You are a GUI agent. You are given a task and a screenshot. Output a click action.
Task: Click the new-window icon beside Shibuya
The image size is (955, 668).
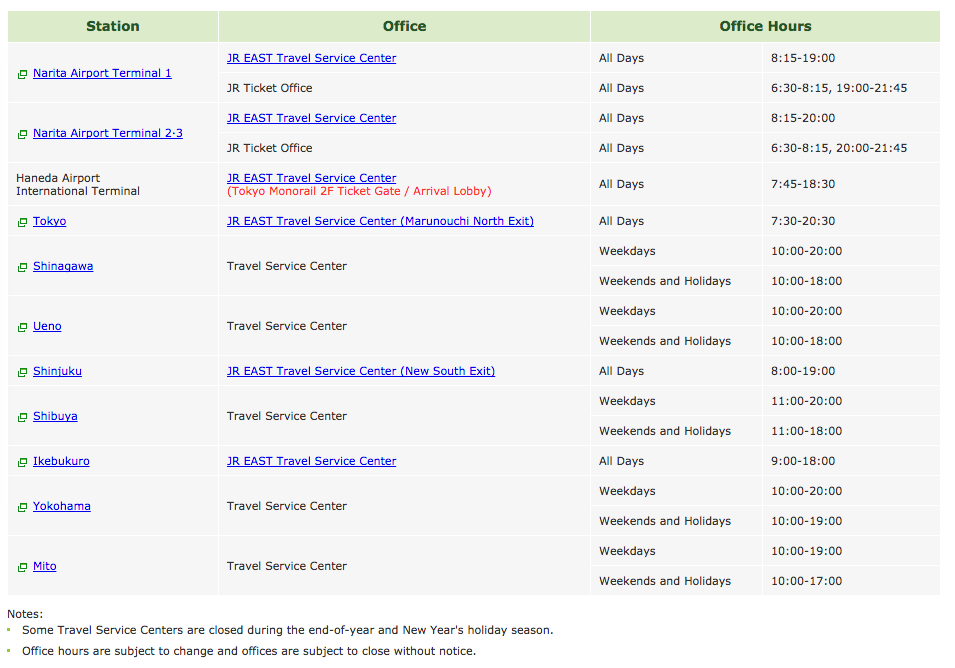(x=23, y=417)
